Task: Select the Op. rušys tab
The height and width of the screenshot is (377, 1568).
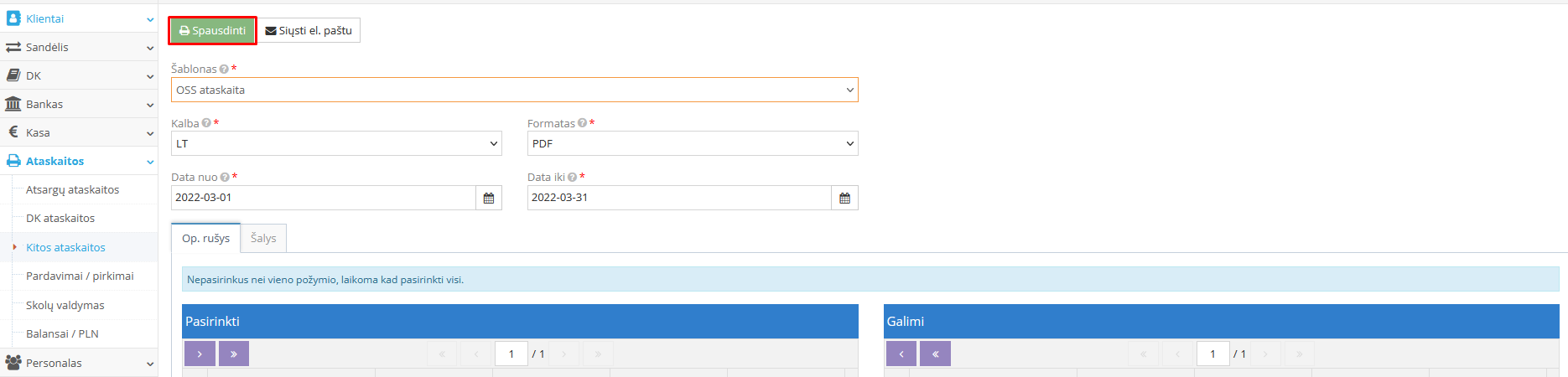Action: pos(205,239)
